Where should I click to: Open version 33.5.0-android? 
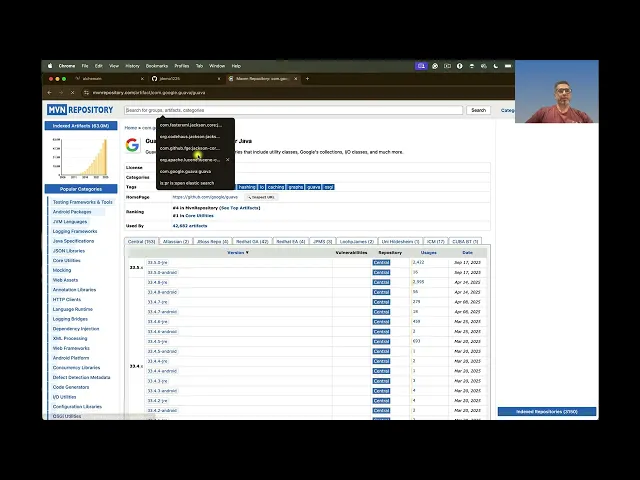[162, 272]
